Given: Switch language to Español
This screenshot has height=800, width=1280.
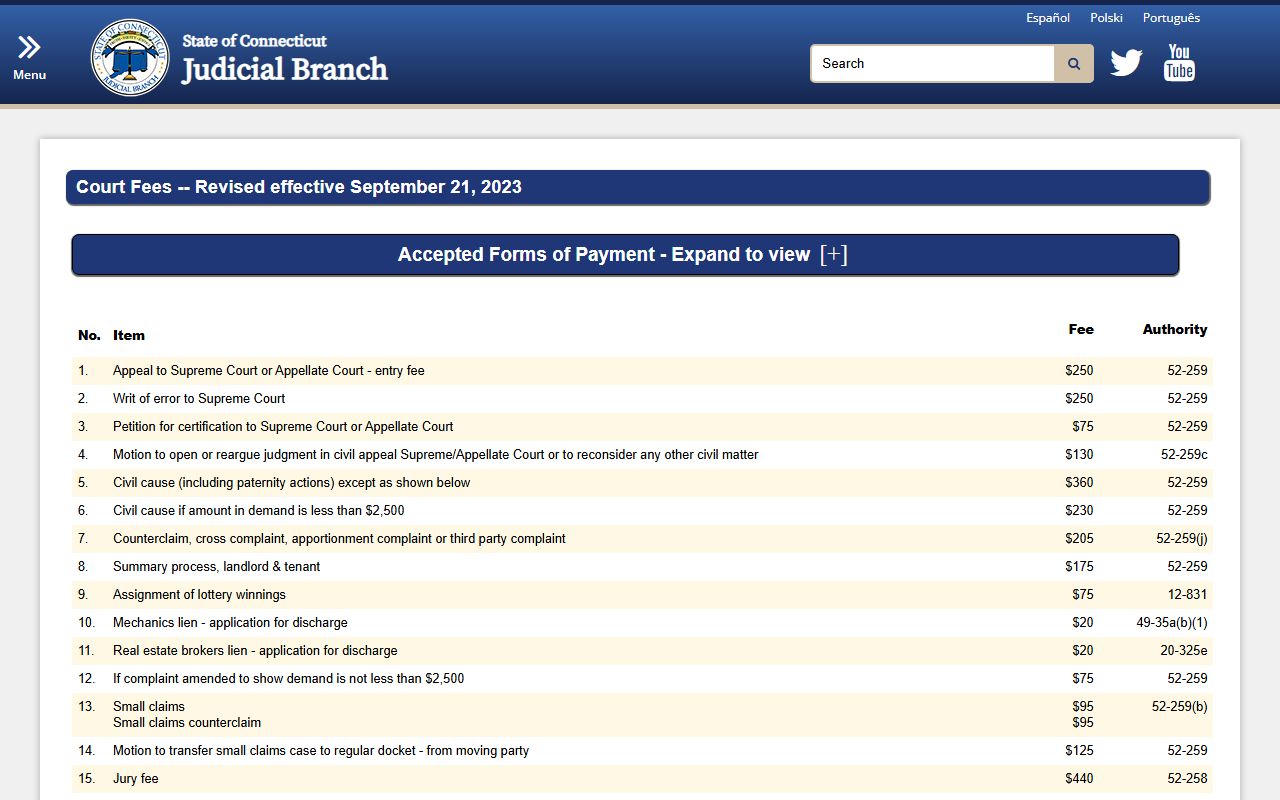Looking at the screenshot, I should [1048, 18].
